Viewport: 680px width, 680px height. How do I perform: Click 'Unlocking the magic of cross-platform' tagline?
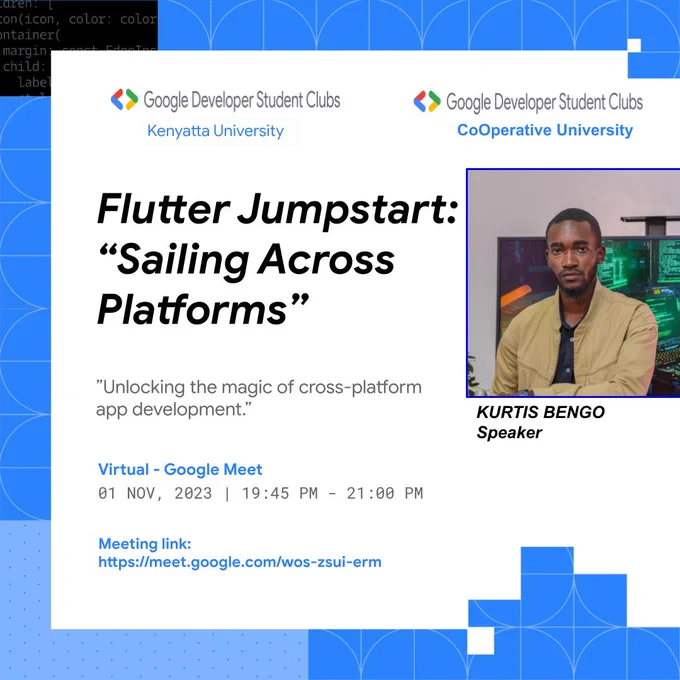(259, 387)
